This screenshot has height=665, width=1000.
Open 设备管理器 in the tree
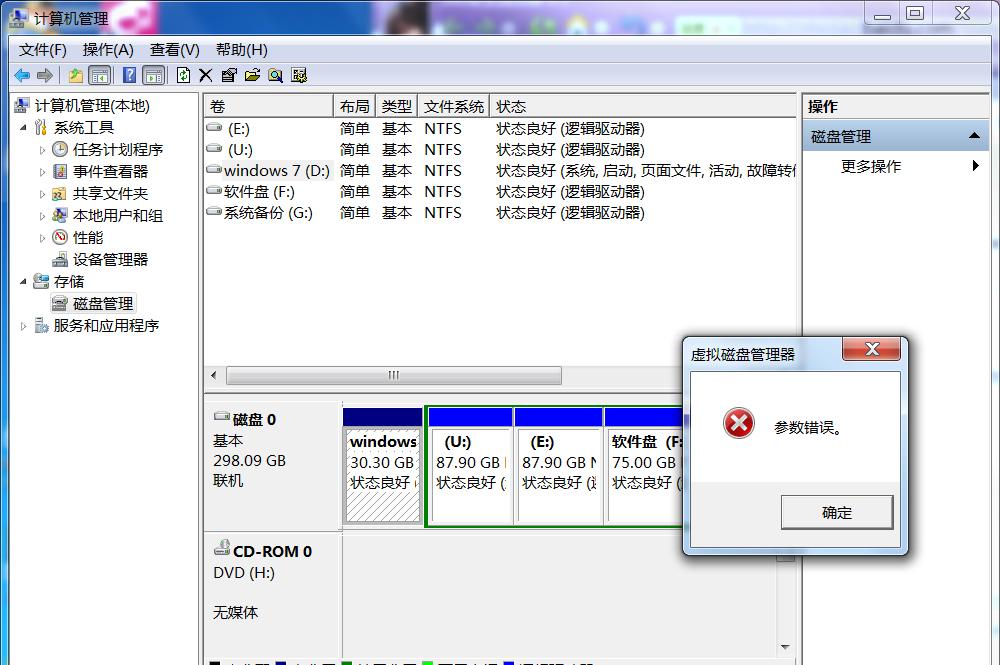110,259
